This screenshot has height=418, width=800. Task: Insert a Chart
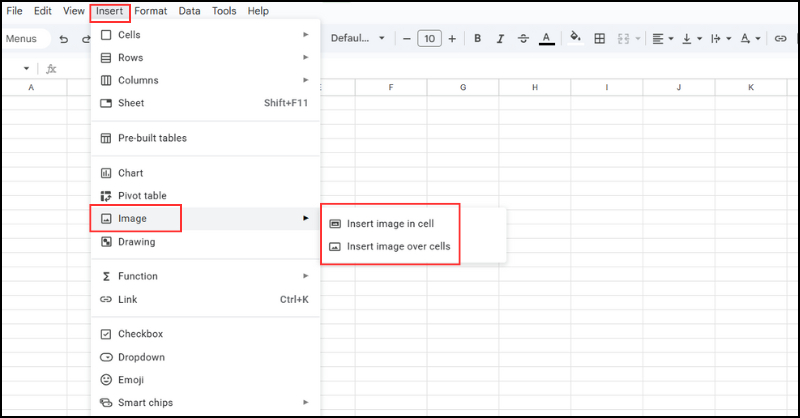[206, 173]
